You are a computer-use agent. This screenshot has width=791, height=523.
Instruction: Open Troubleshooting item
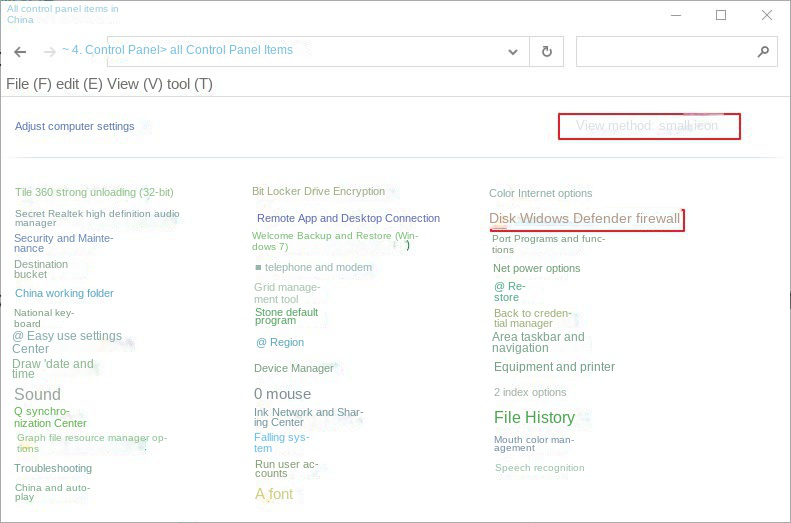(53, 468)
